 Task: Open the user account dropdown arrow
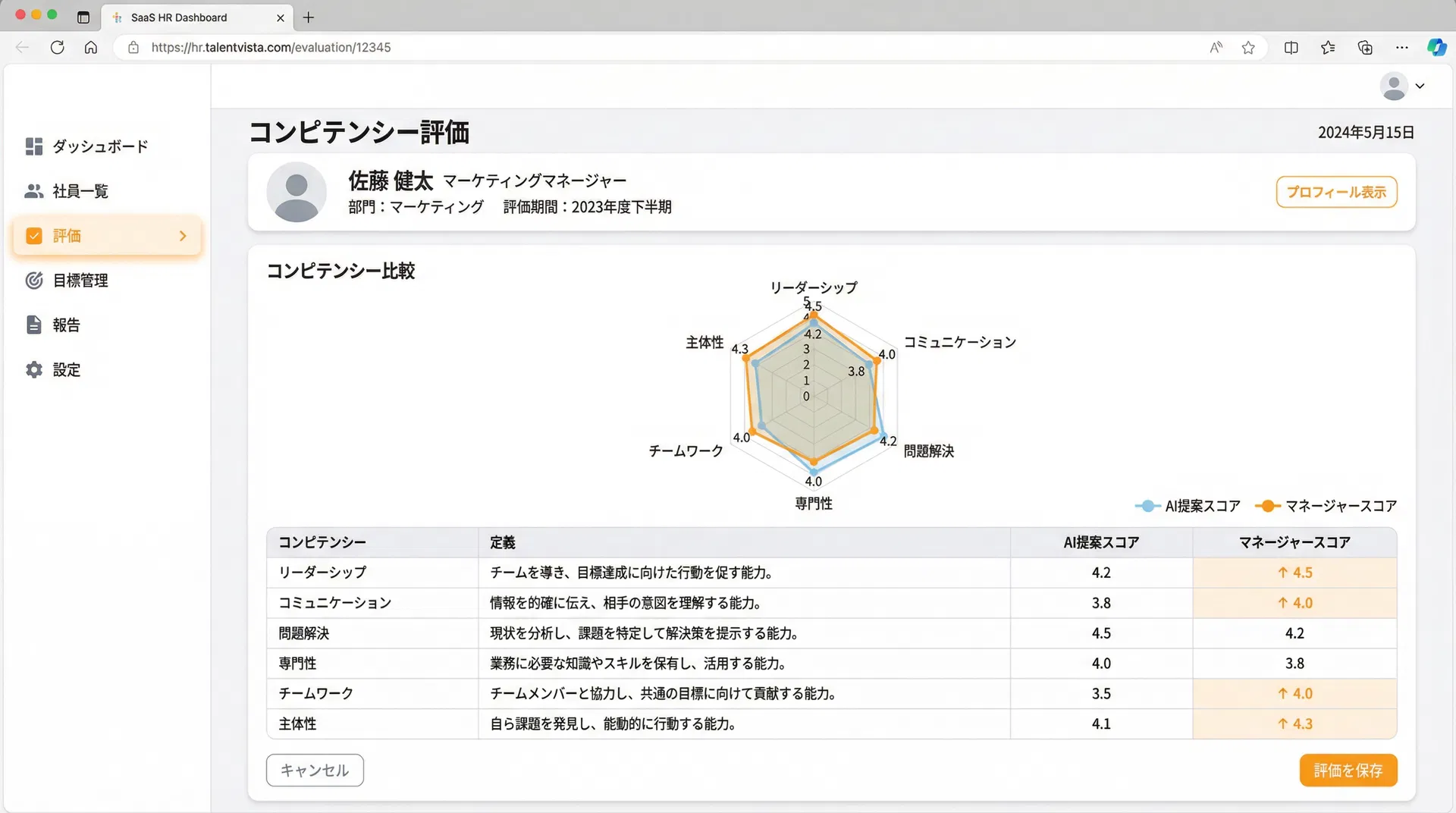tap(1420, 86)
